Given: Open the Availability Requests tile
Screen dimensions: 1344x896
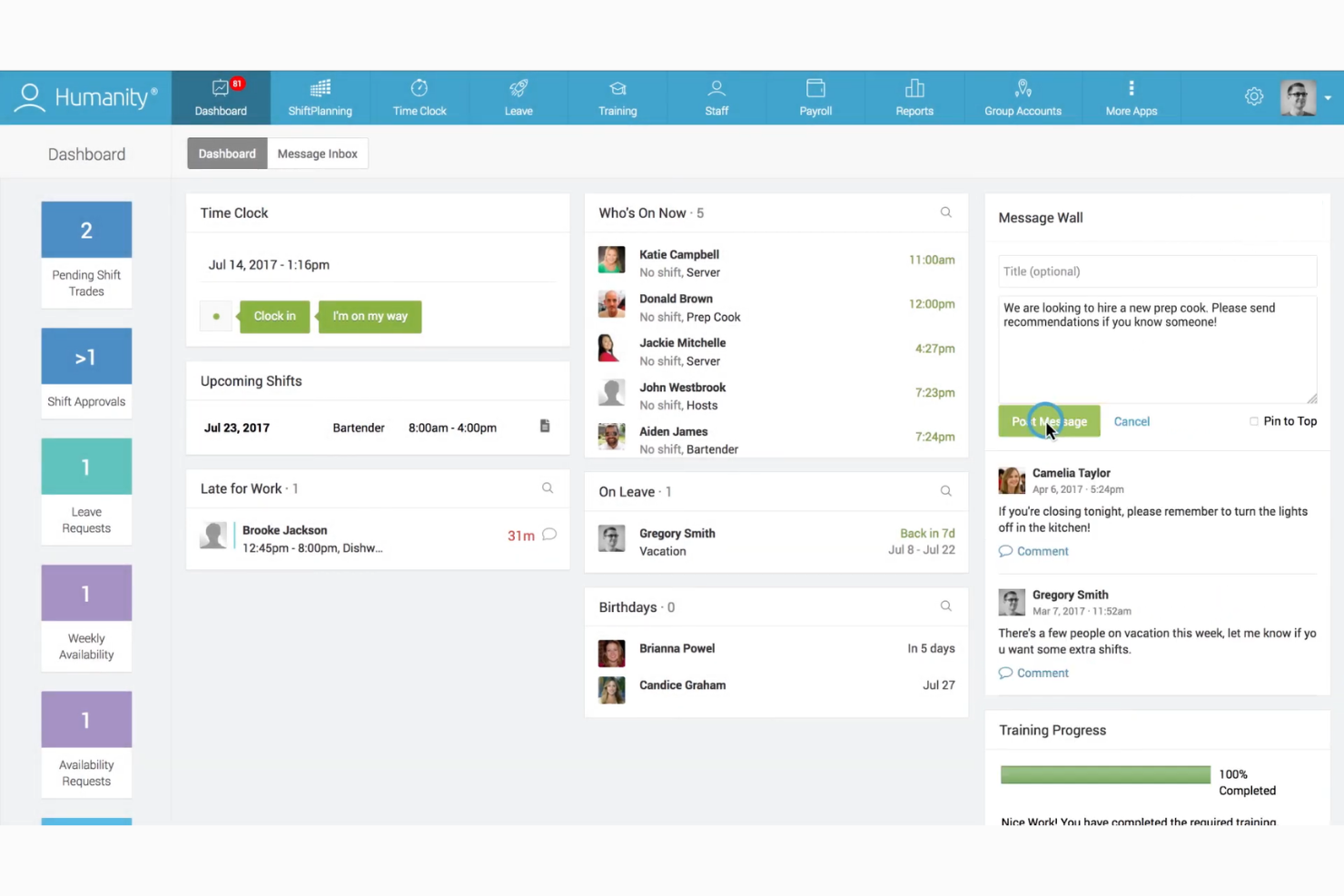Looking at the screenshot, I should coord(86,744).
